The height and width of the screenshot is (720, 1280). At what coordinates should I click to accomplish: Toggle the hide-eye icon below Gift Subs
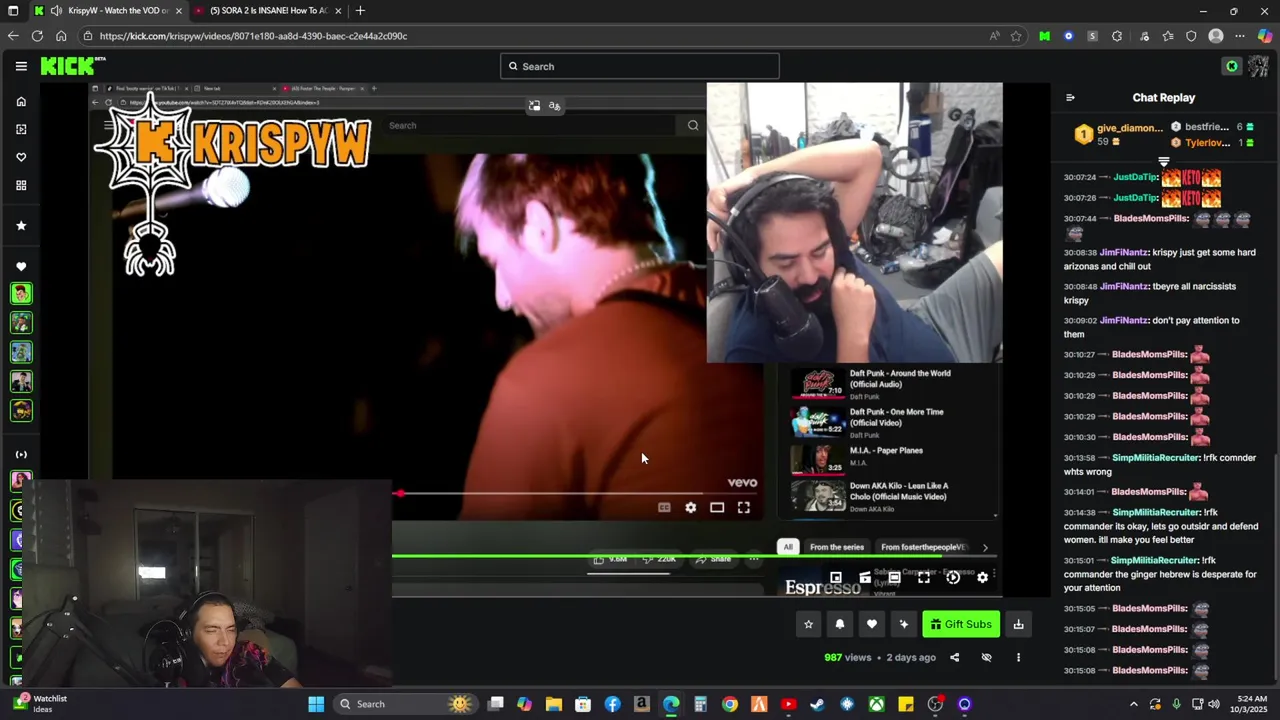986,657
